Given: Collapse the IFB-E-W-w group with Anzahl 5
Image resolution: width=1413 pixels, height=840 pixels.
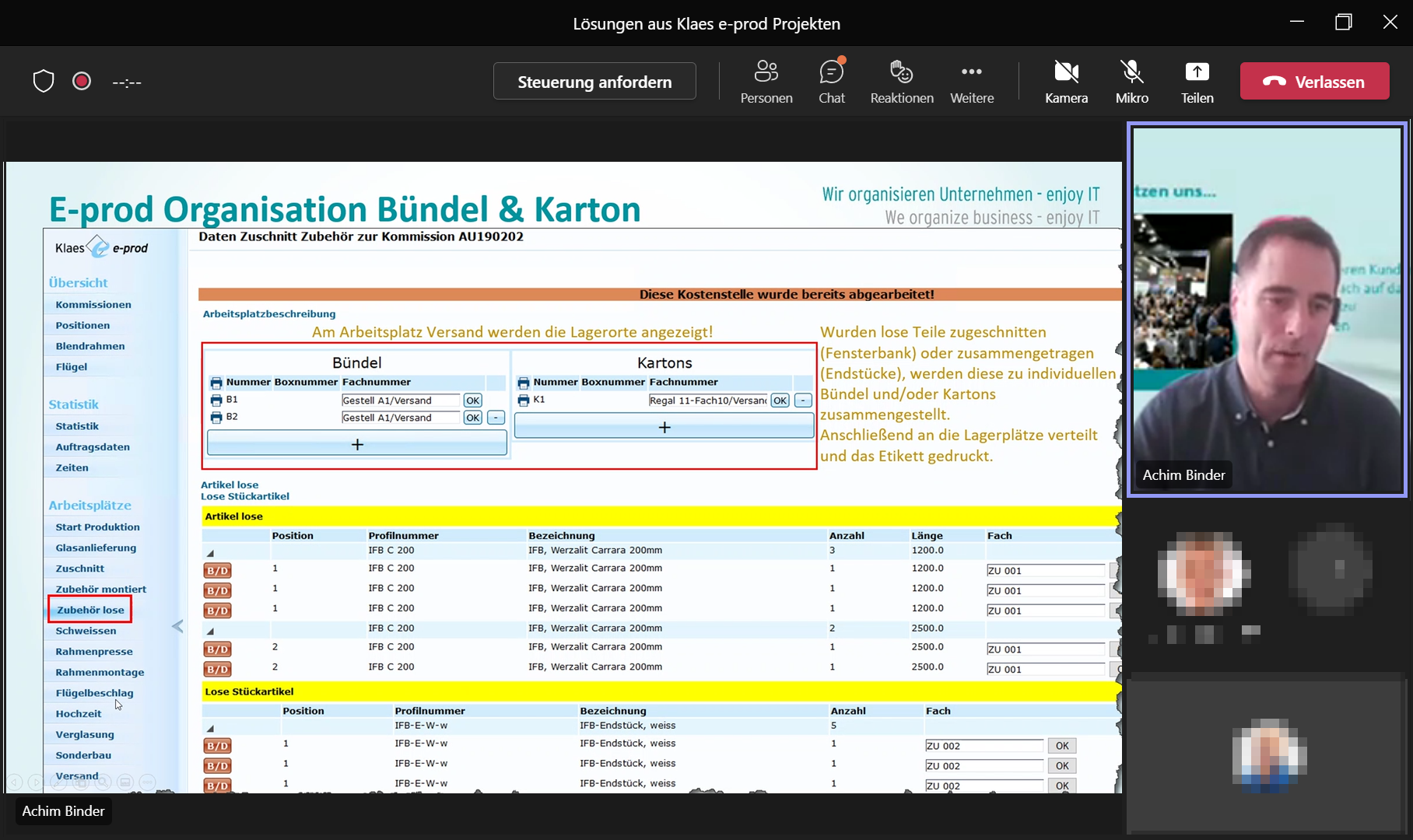Looking at the screenshot, I should tap(210, 728).
